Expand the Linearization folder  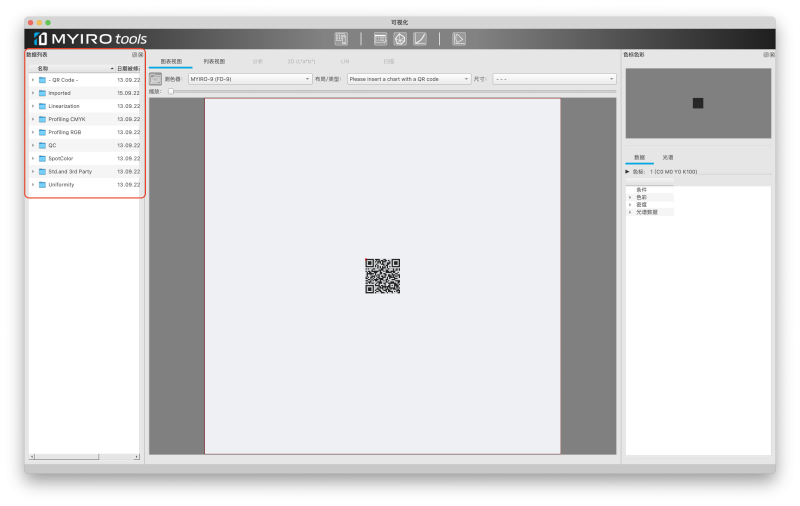(33, 106)
